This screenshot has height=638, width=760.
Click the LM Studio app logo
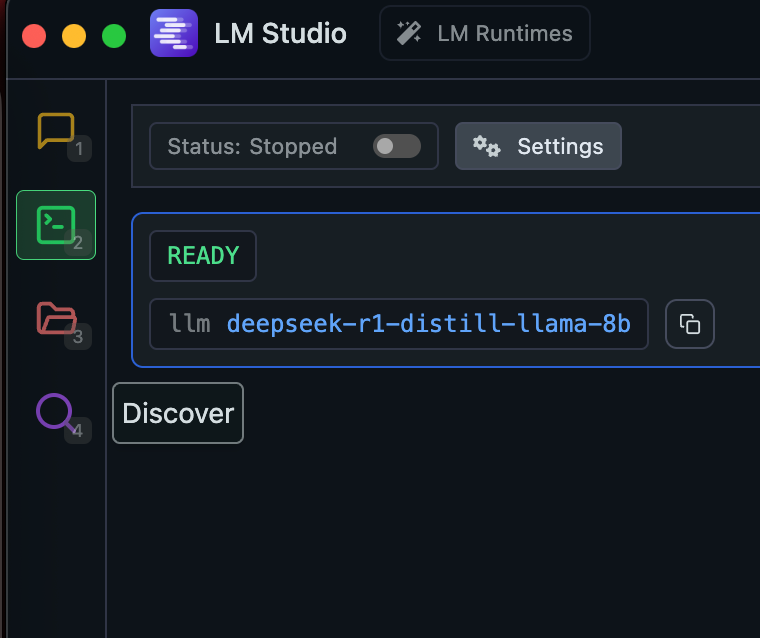[x=174, y=33]
